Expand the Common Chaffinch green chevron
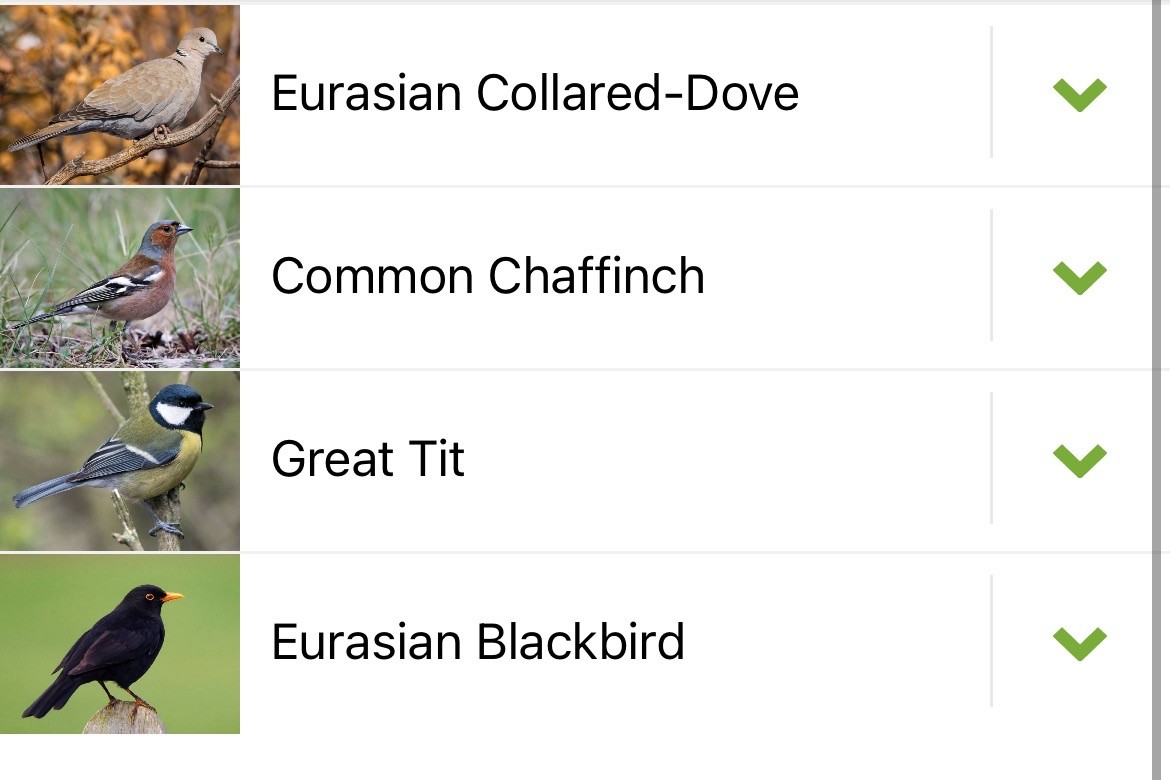 1080,278
